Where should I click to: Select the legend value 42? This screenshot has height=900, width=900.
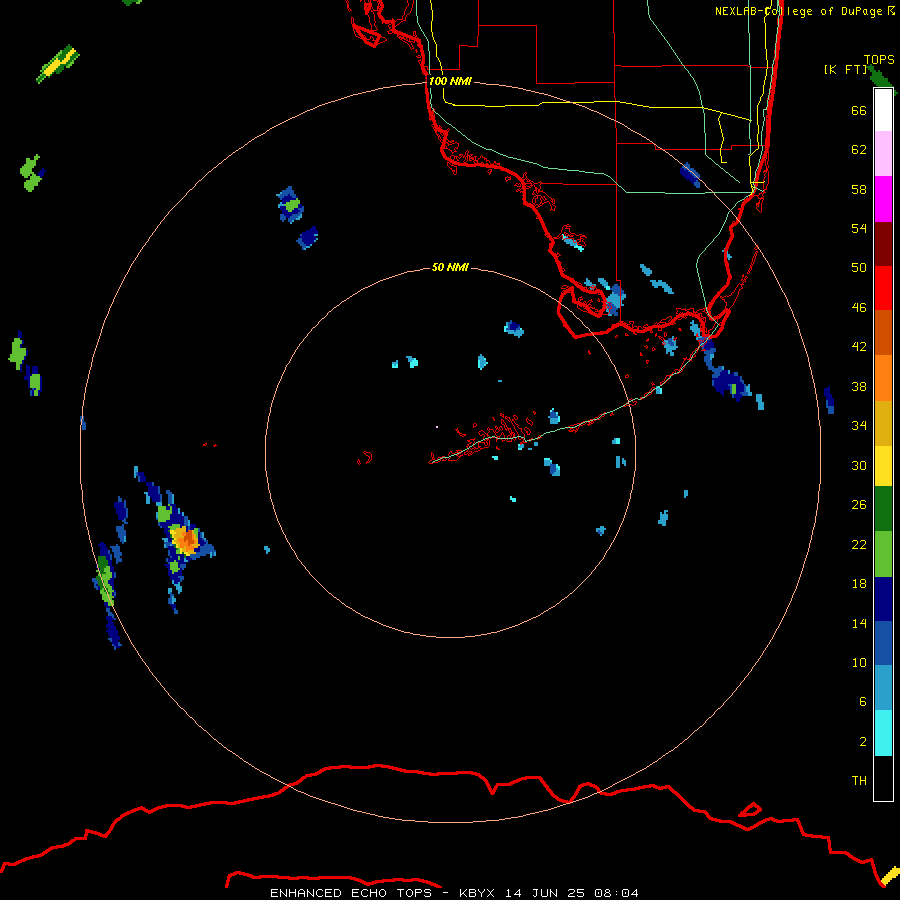tap(859, 347)
